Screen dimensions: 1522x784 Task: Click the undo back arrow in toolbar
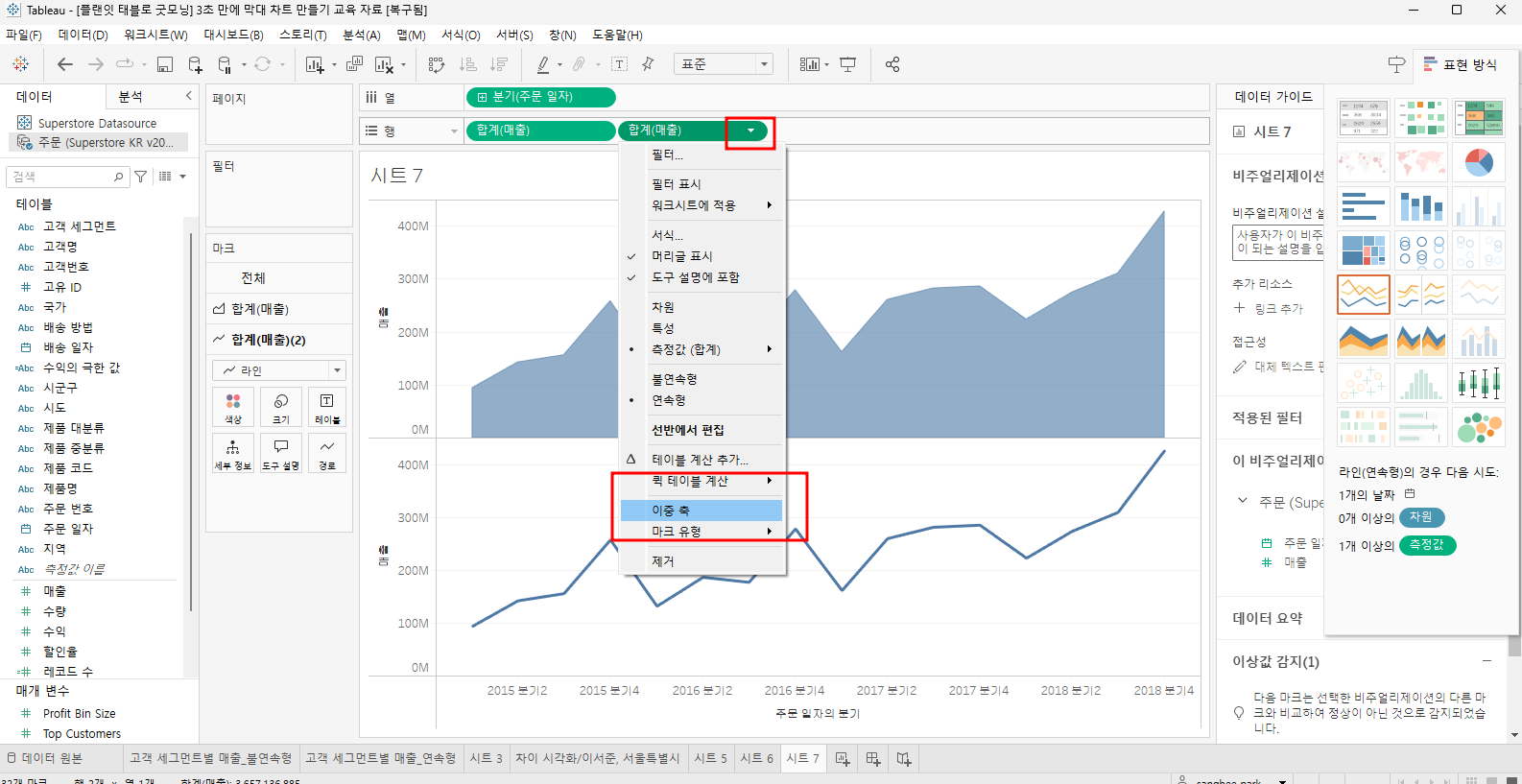pos(65,64)
